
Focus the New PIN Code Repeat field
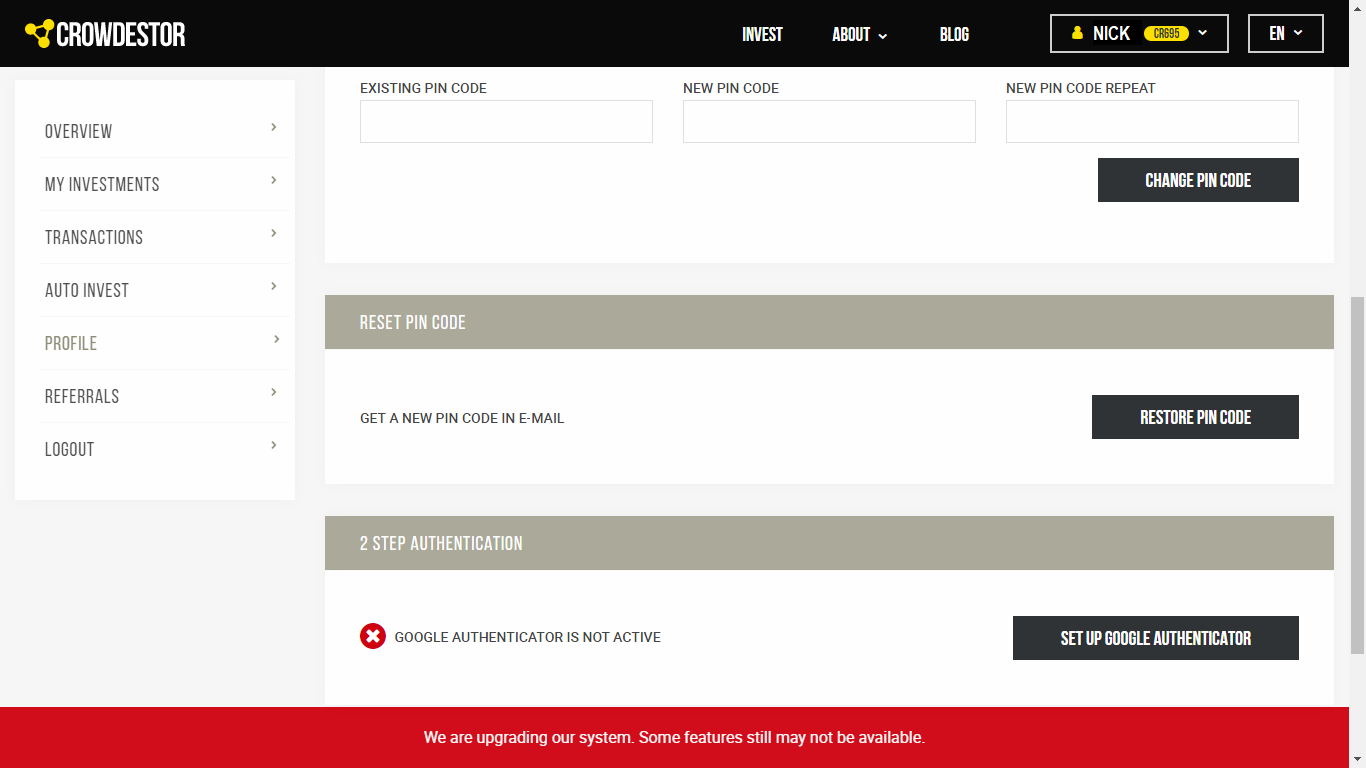click(1152, 121)
